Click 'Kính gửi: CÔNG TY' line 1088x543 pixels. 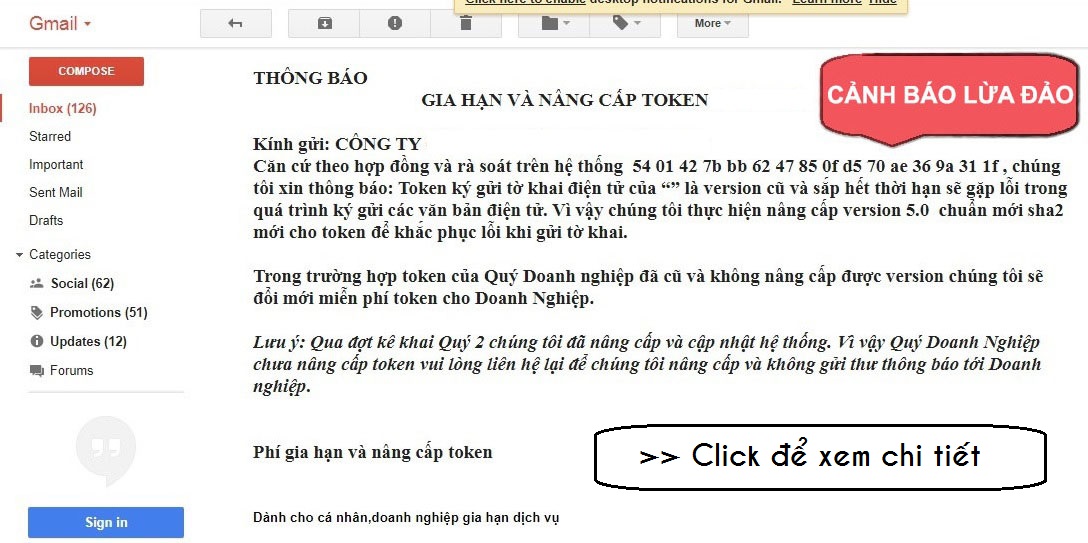point(337,145)
